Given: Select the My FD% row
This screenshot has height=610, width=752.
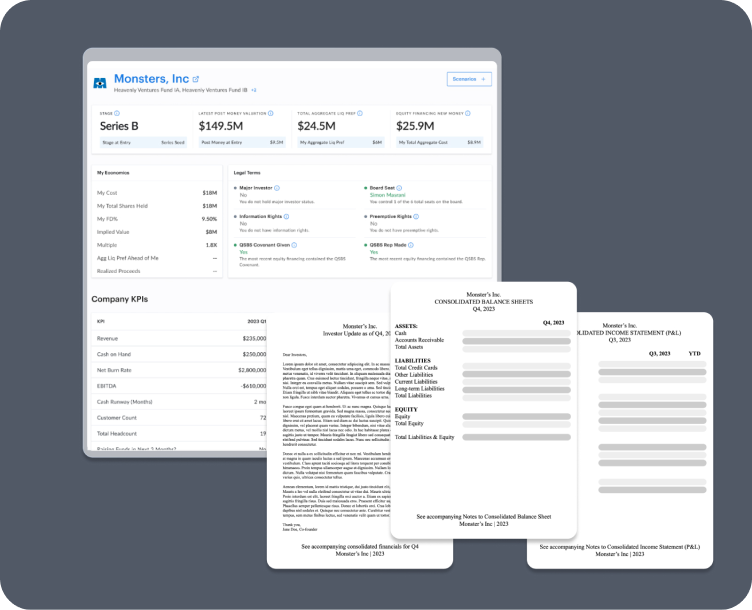Looking at the screenshot, I should [x=157, y=219].
